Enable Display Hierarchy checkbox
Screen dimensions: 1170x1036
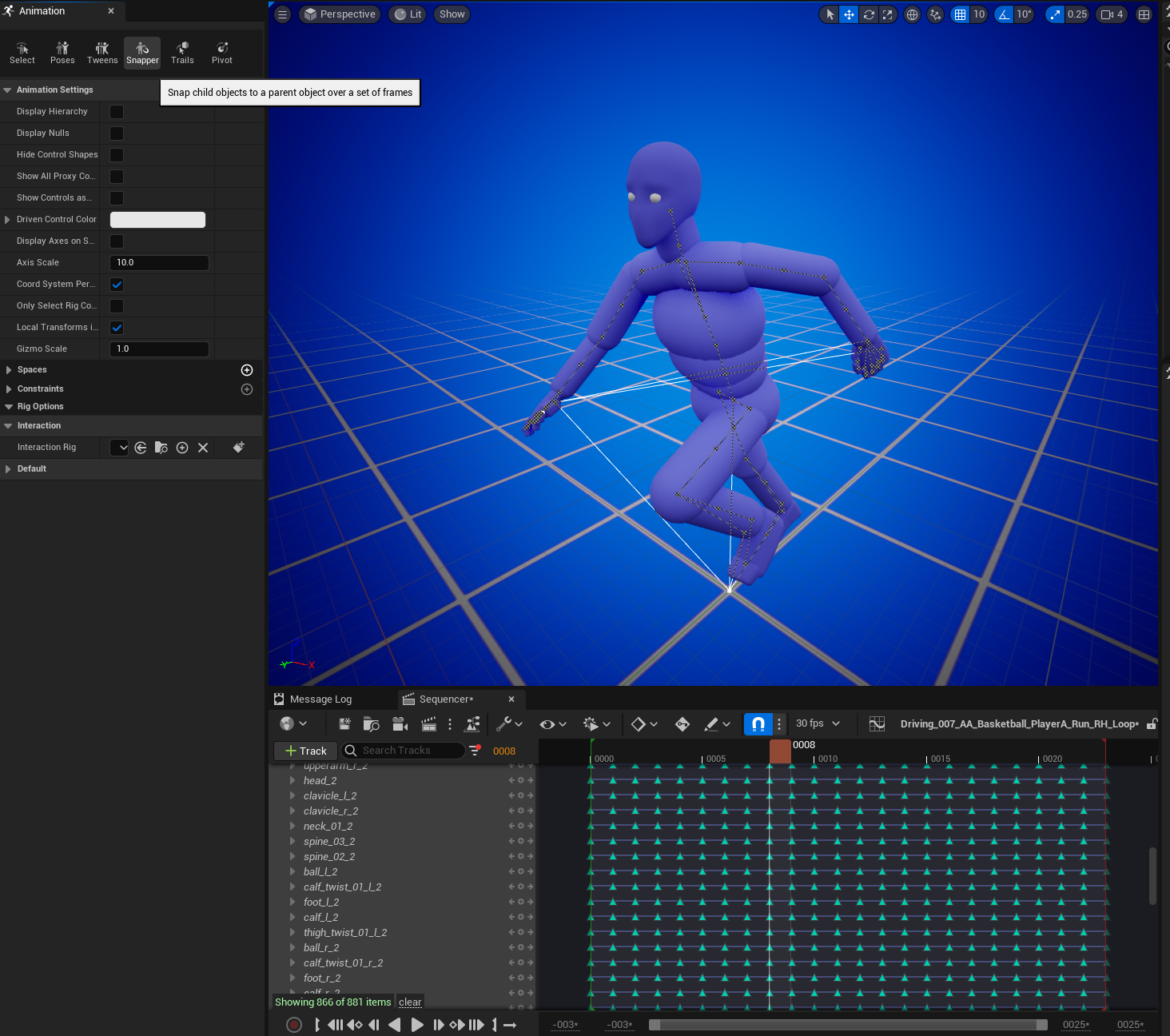click(x=117, y=112)
